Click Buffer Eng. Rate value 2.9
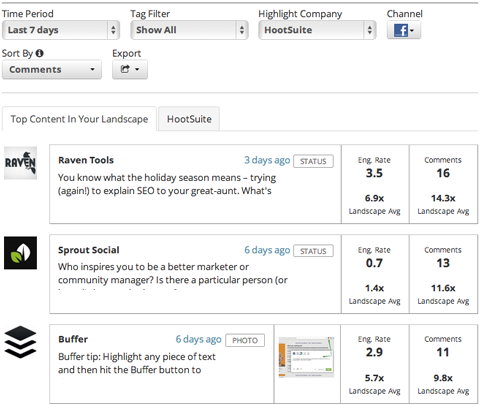The height and width of the screenshot is (405, 480). [x=374, y=352]
